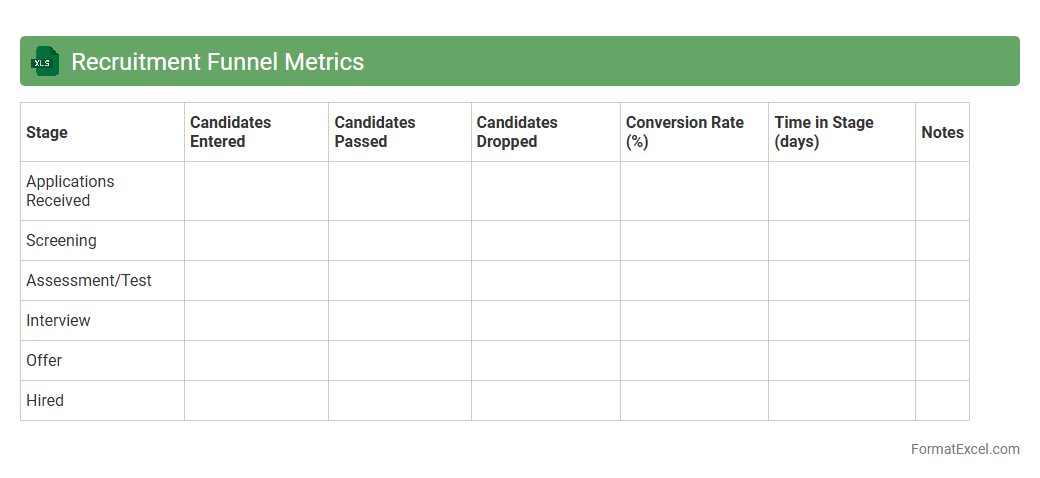Select the Candidates Dropped column header

tap(517, 132)
